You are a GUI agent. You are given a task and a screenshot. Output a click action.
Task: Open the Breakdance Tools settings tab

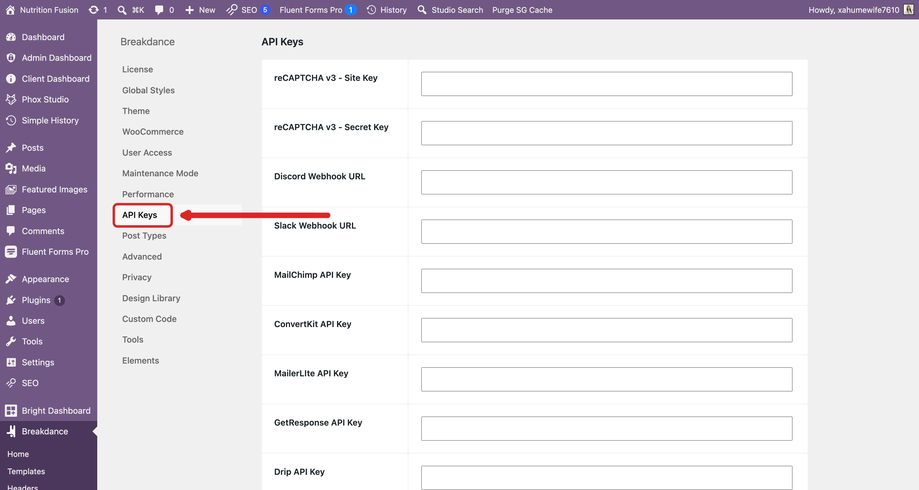coord(132,340)
